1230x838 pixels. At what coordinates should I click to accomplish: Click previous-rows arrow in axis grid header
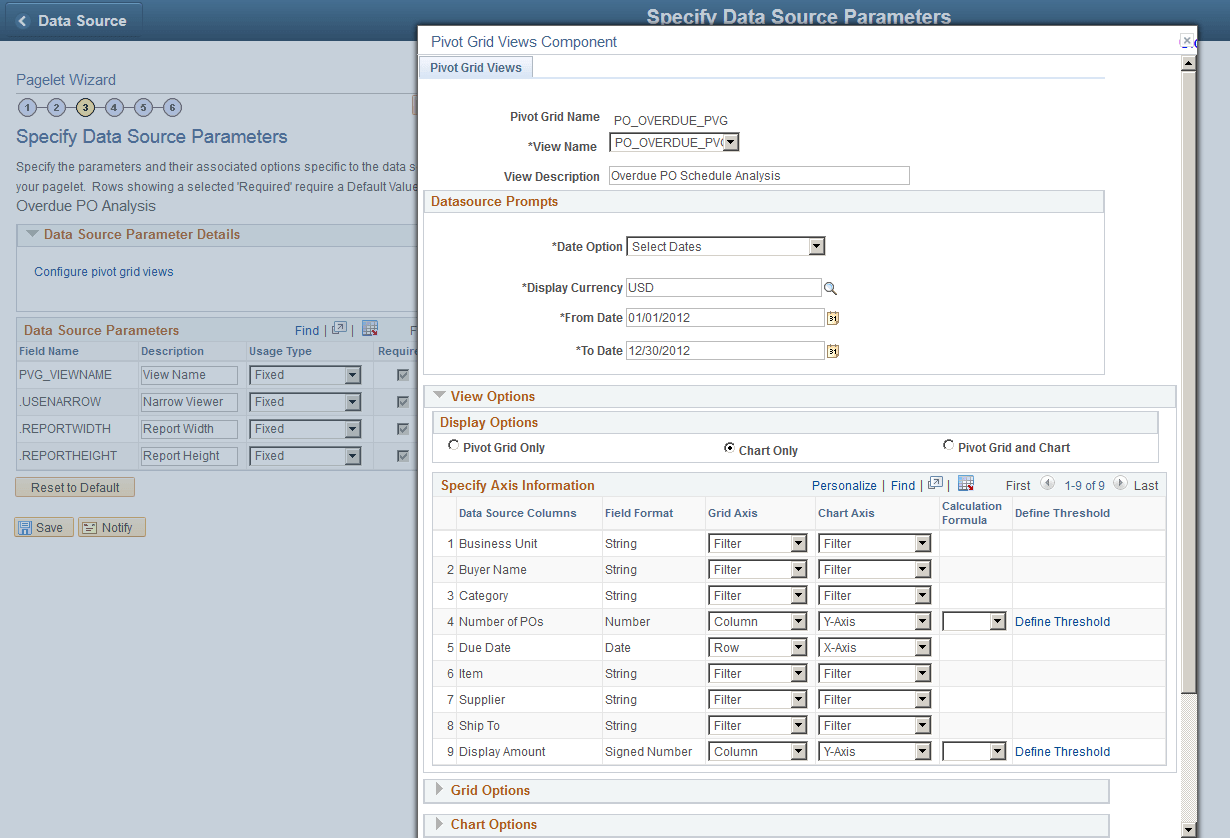[x=1047, y=484]
